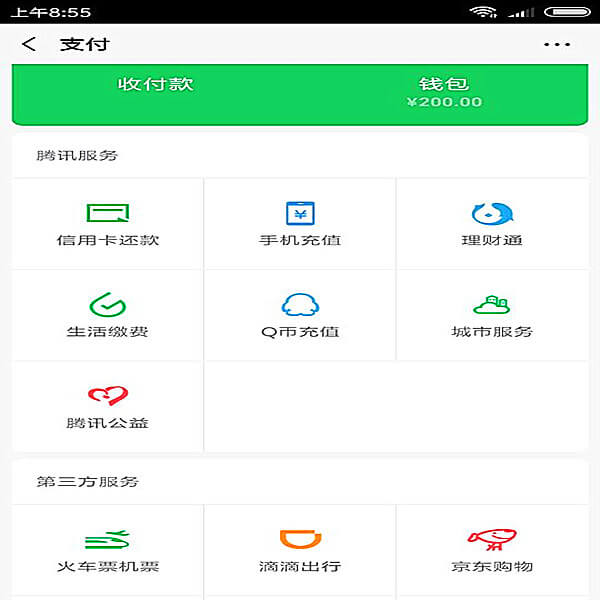Tap the 腾讯服务 section header
This screenshot has height=600, width=600.
[77, 156]
